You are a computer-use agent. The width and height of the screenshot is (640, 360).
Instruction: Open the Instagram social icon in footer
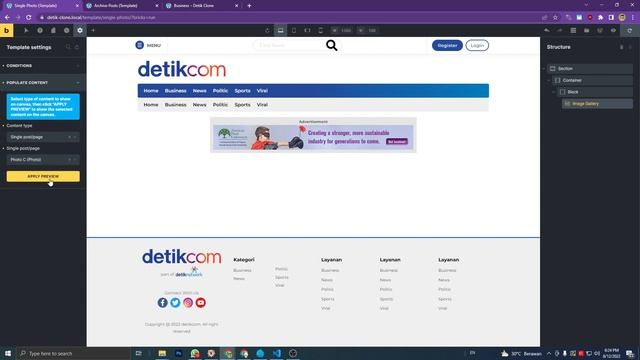(x=188, y=302)
